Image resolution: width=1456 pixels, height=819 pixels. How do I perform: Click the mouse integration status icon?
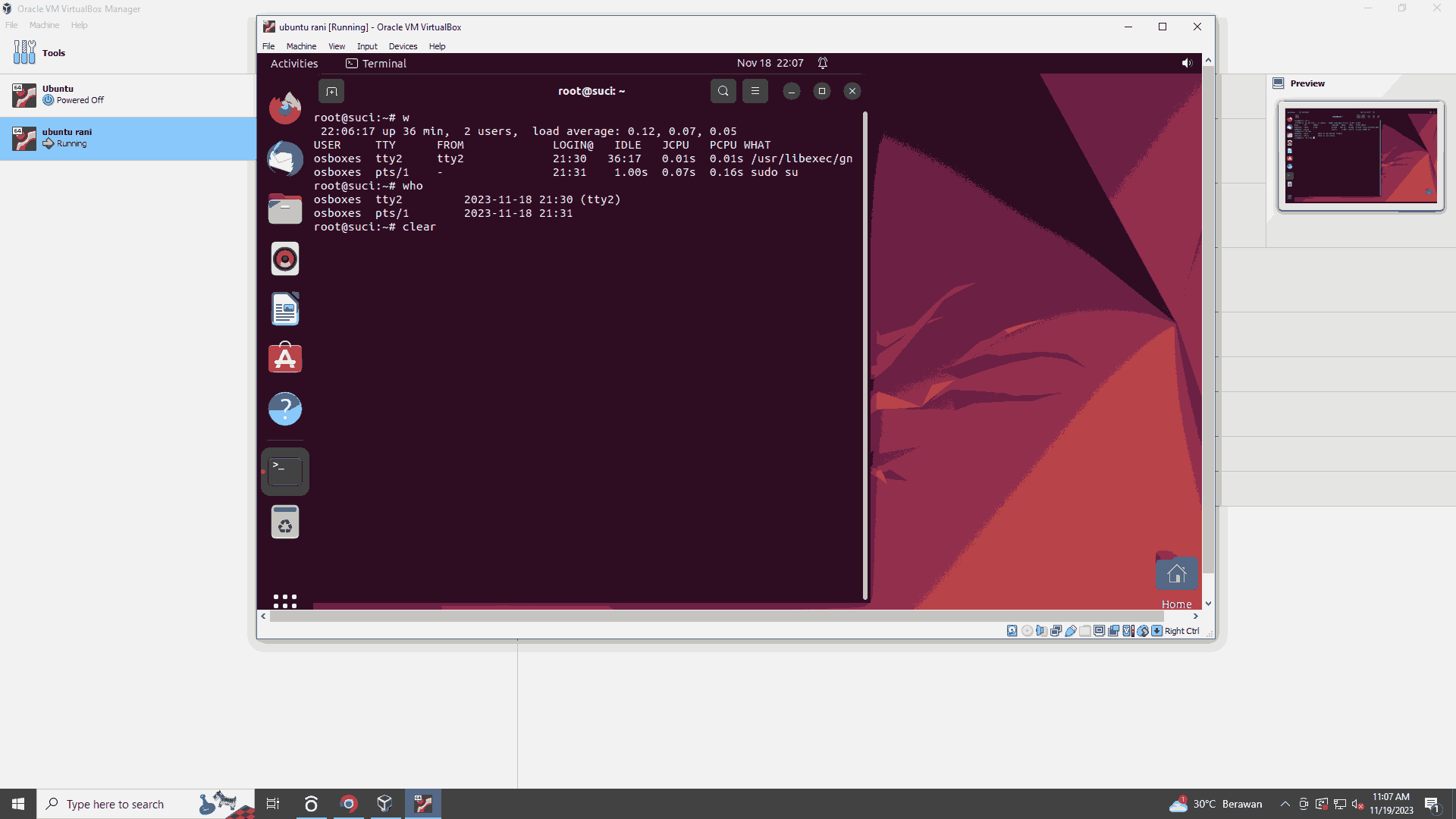(x=1143, y=631)
